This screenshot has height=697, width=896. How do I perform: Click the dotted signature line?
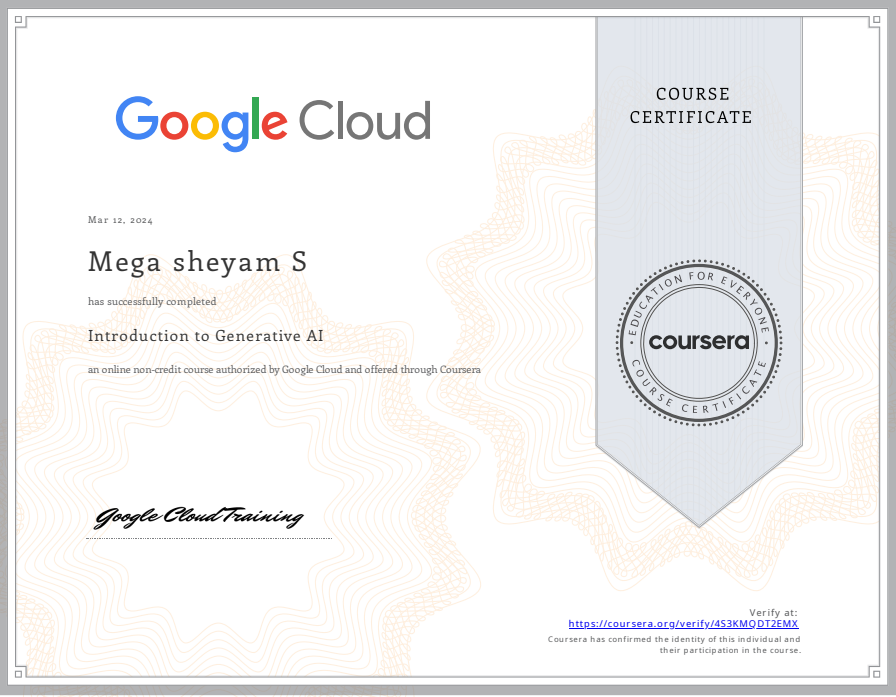[x=208, y=539]
